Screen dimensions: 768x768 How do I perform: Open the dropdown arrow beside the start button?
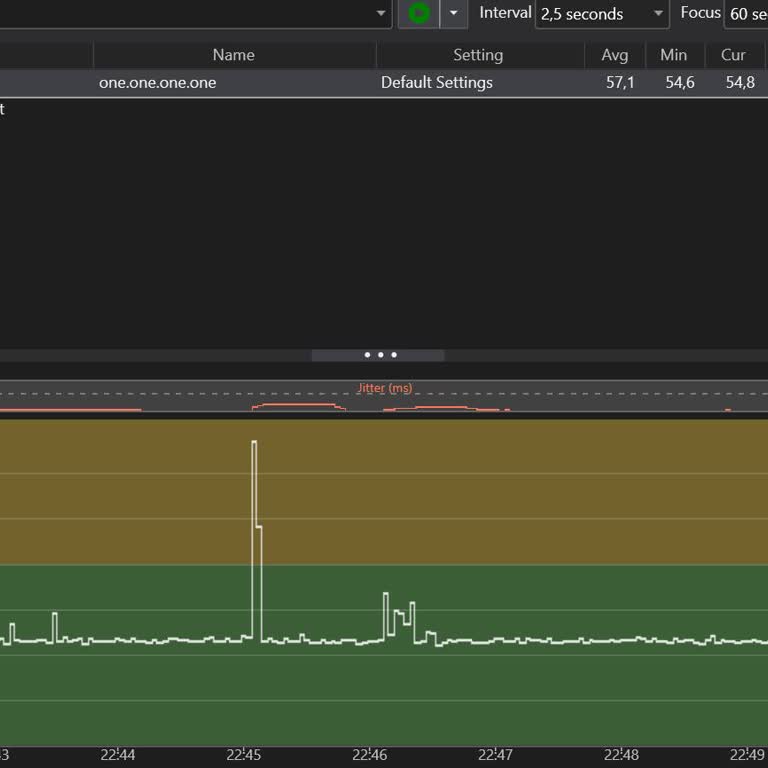click(454, 13)
